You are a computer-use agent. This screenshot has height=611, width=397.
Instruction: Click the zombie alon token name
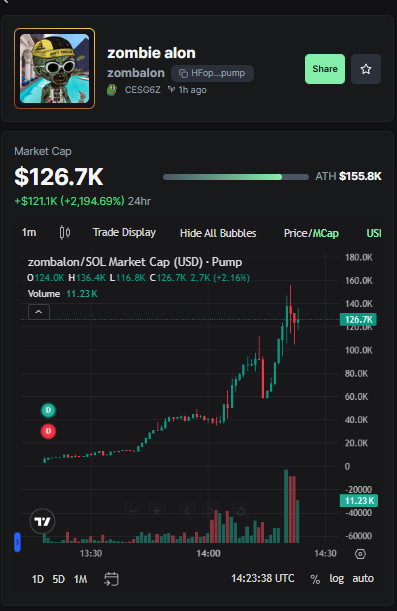[x=151, y=53]
